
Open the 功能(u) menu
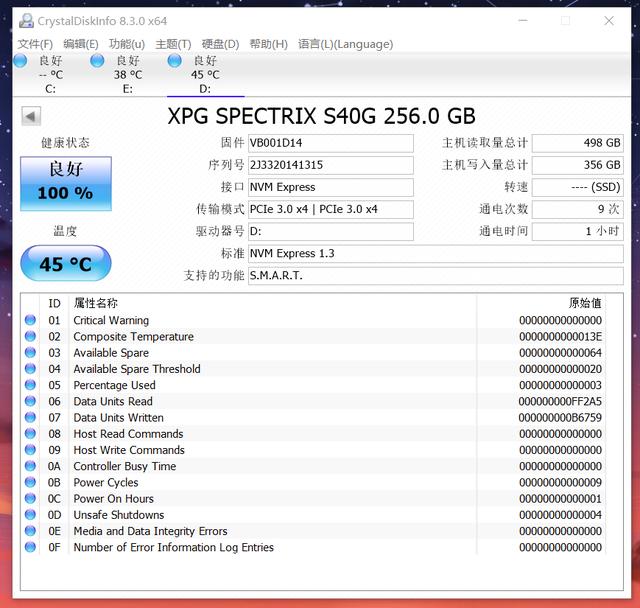127,44
